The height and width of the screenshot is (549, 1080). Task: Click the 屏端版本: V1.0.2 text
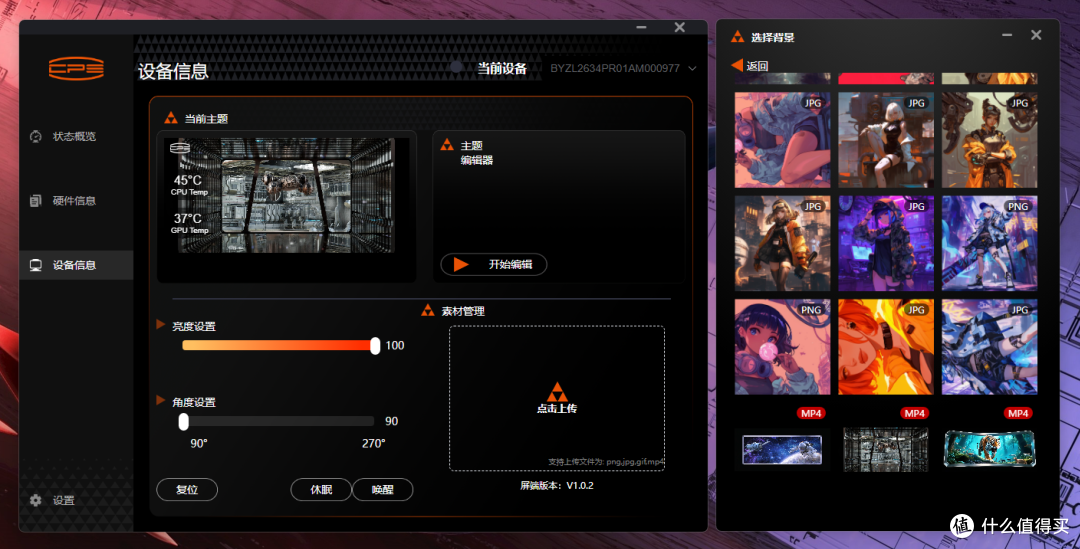557,486
